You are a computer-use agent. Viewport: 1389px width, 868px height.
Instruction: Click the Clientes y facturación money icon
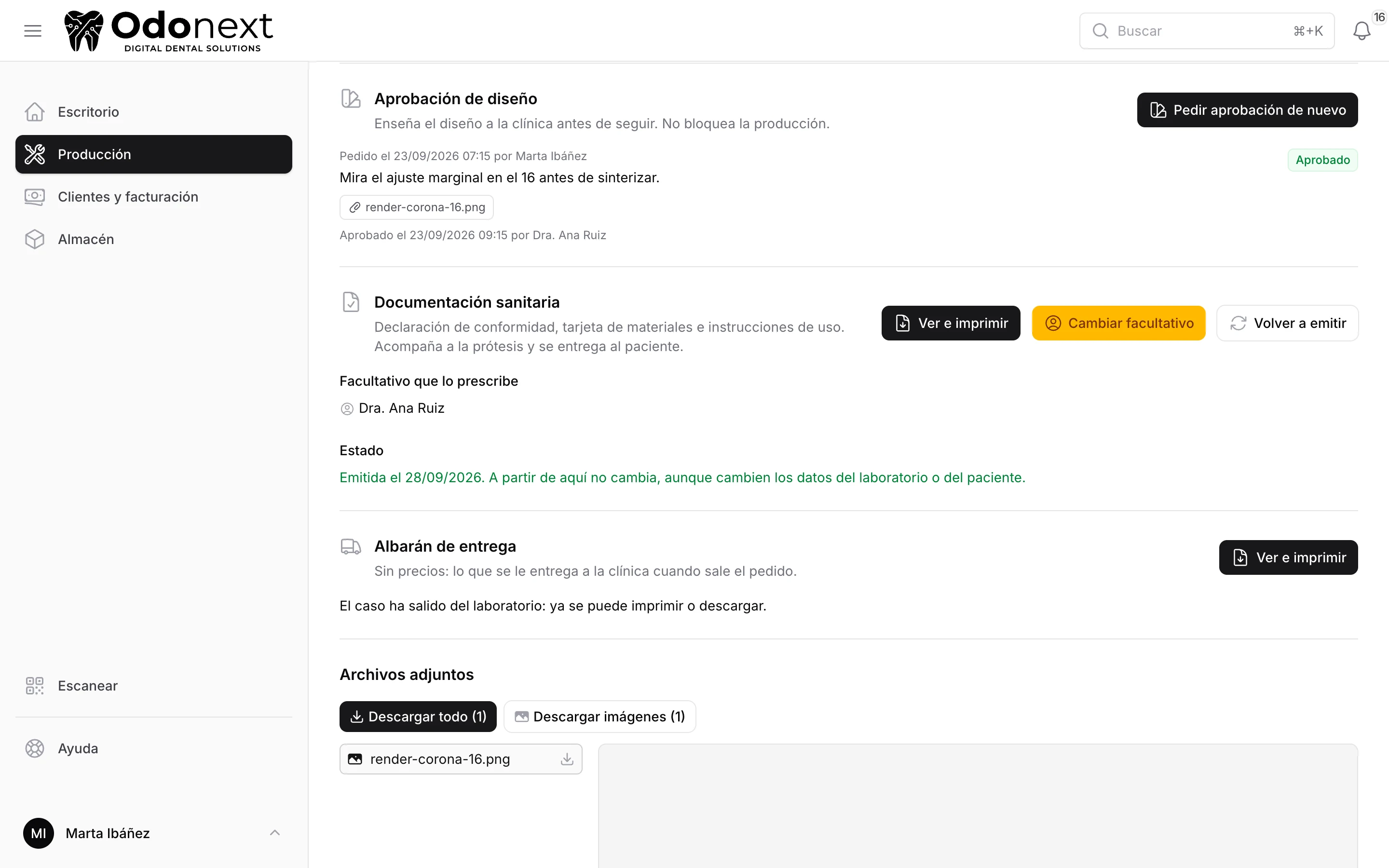(34, 197)
